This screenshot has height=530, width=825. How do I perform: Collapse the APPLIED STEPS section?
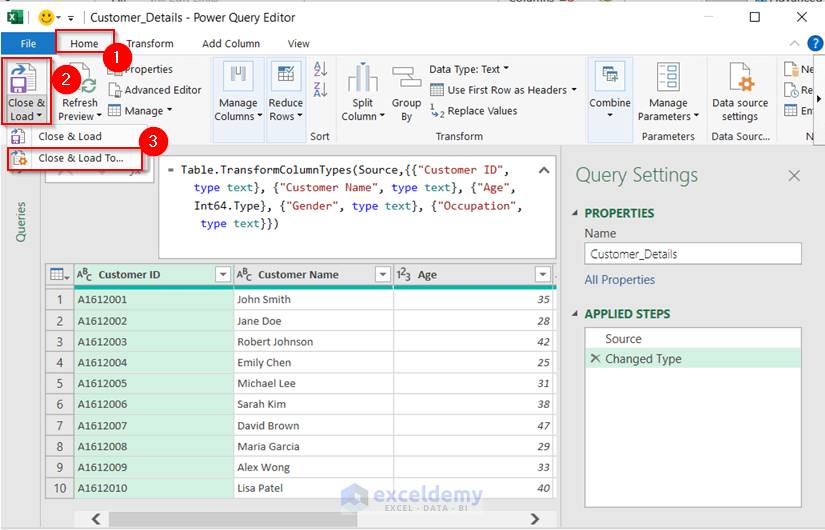576,314
